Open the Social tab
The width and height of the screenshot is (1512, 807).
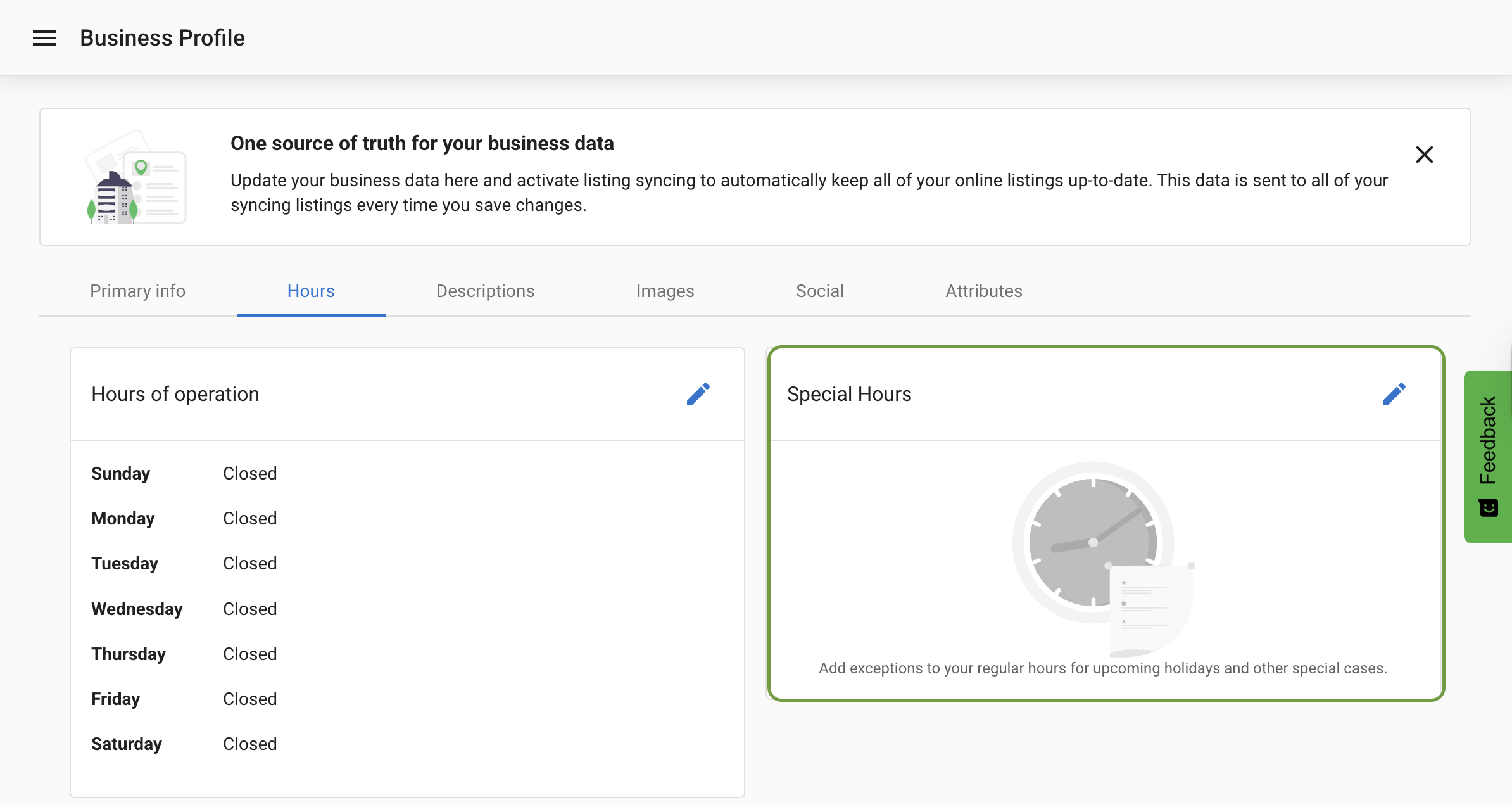819,291
